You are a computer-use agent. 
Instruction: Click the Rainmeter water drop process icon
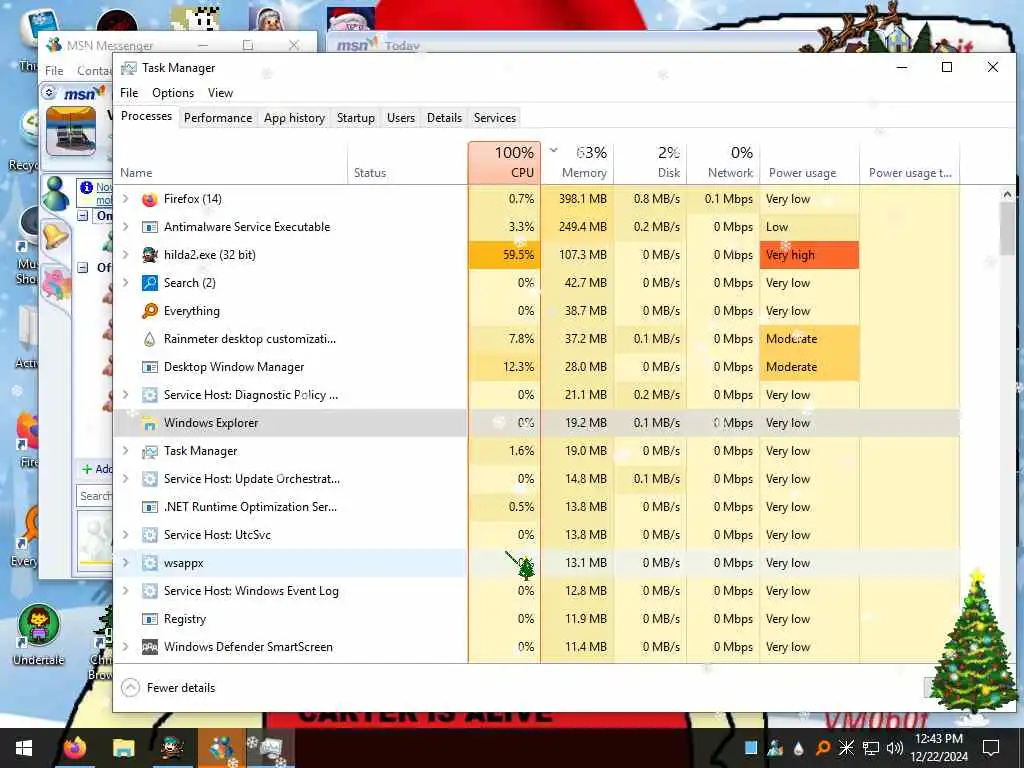tap(150, 339)
